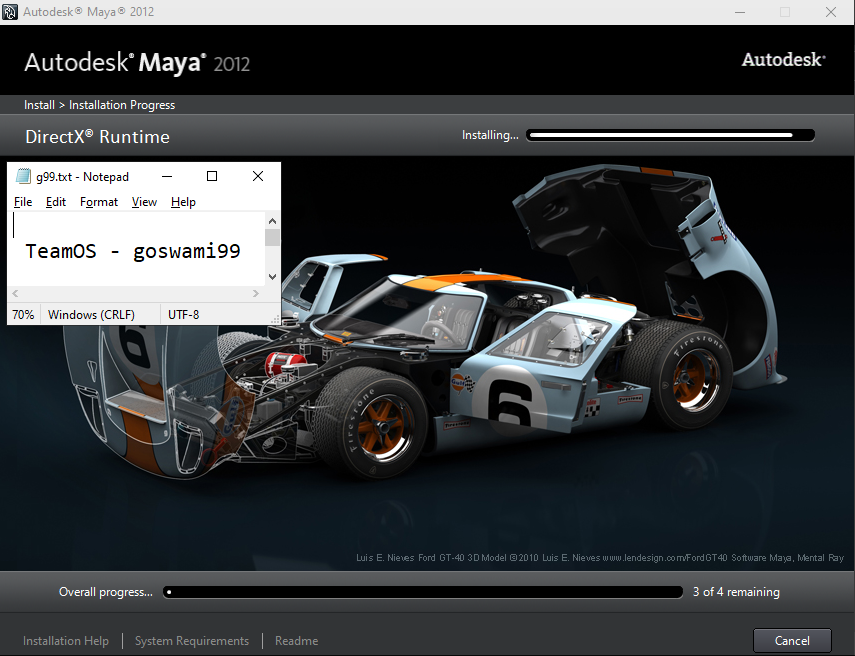Click the Notepad window resize grip

[276, 320]
